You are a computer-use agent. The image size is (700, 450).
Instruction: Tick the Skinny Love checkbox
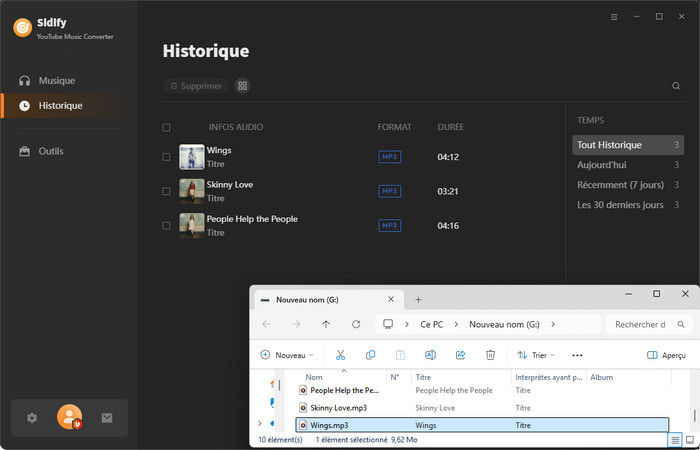coord(166,191)
